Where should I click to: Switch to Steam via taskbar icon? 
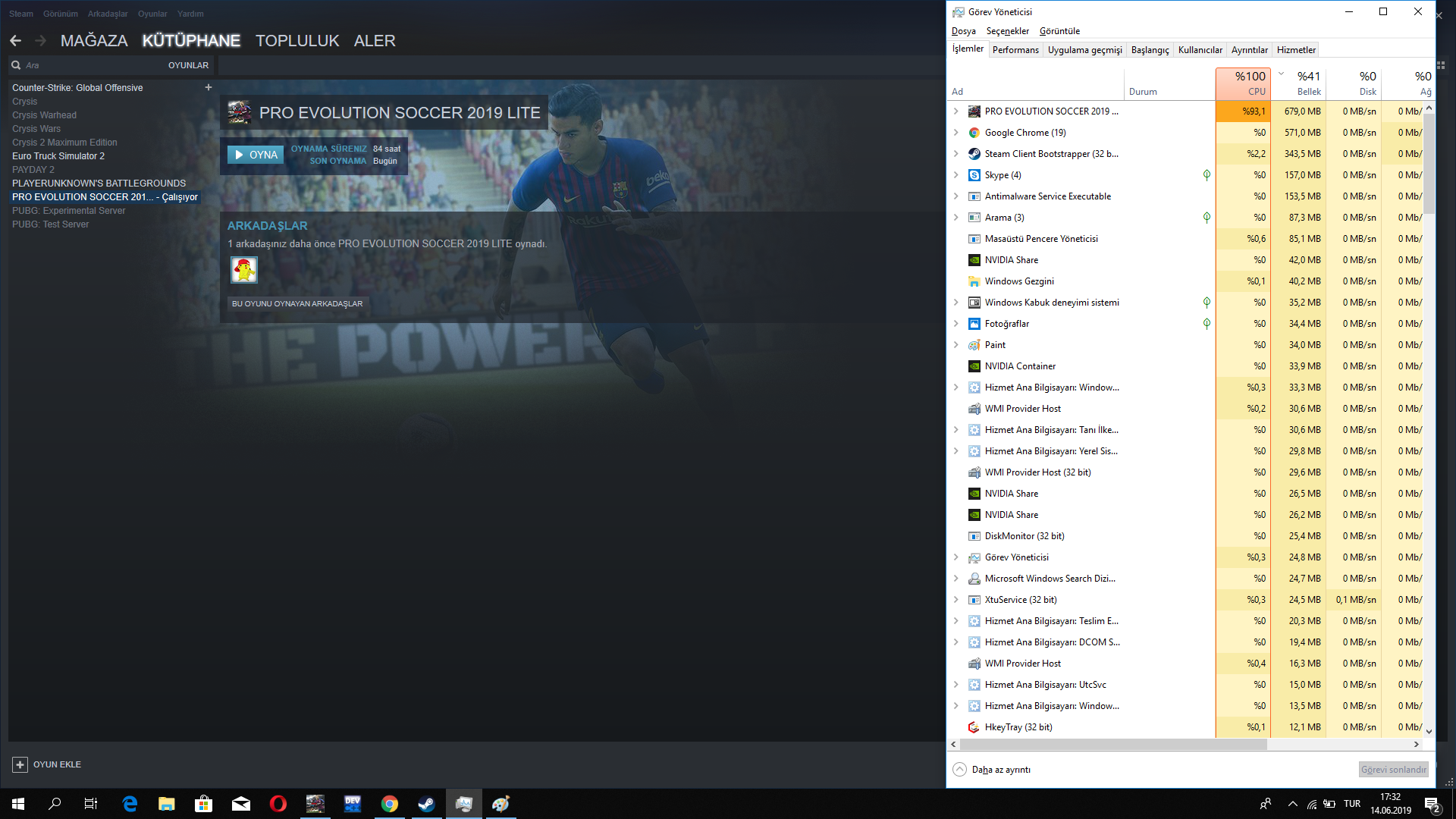tap(426, 804)
